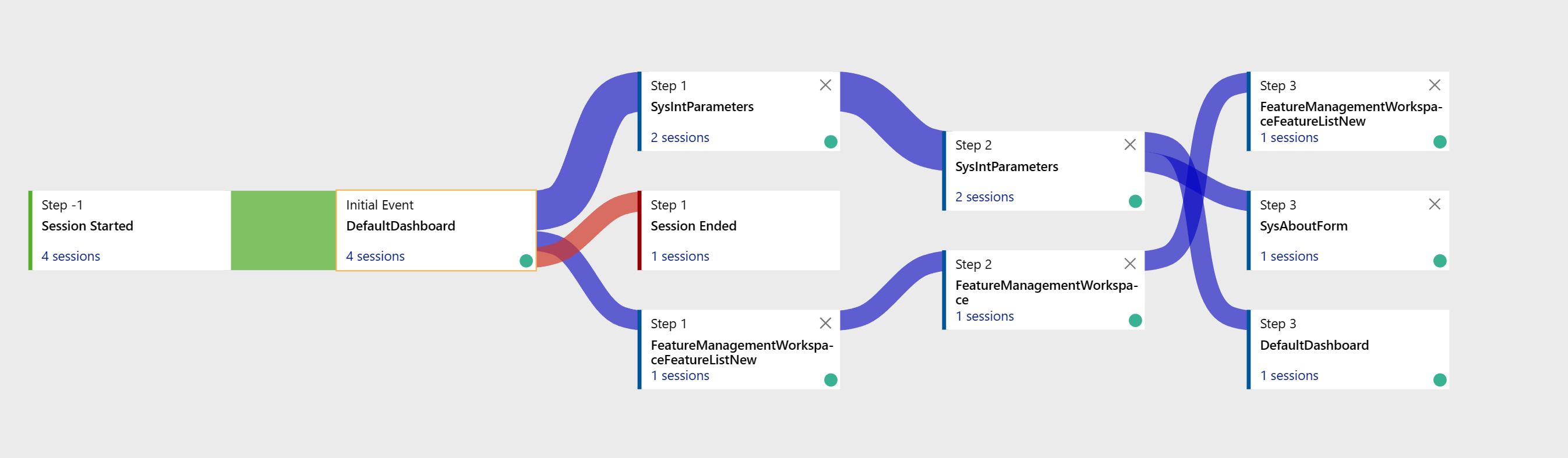Open the 2 sessions link on Step 2 SysIntParameters
The image size is (1568, 458).
pos(984,197)
